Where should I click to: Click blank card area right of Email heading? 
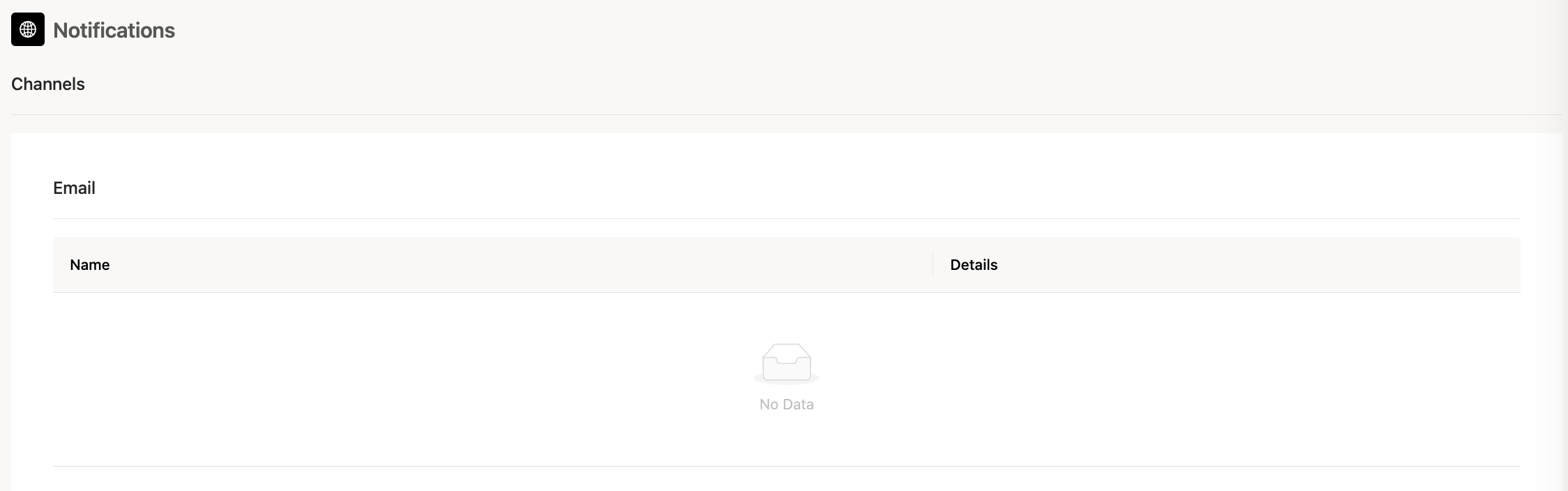[808, 188]
